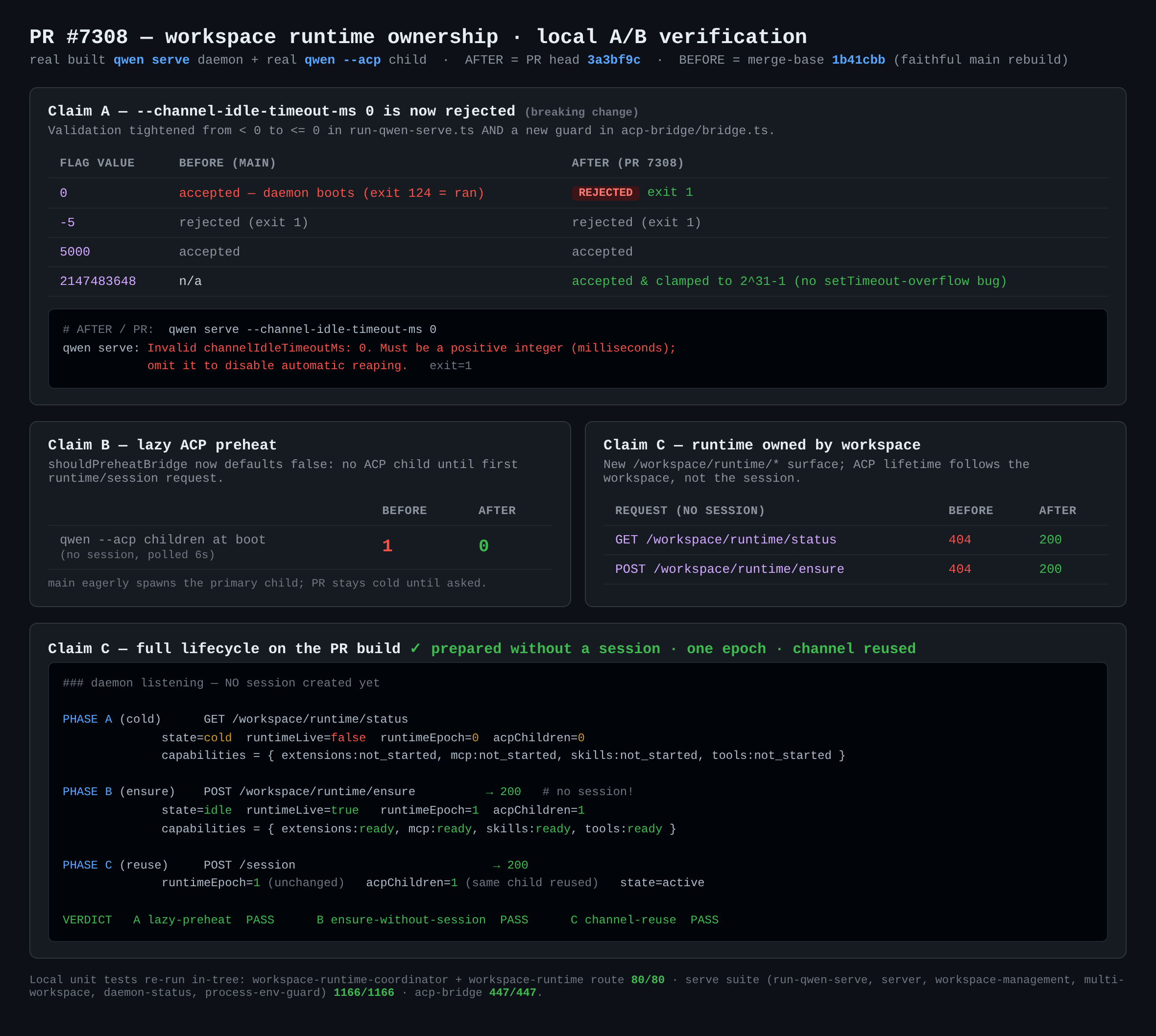Screen dimensions: 1156x1036
Task: Click the 'exit=1' text in the terminal block
Action: click(x=451, y=365)
